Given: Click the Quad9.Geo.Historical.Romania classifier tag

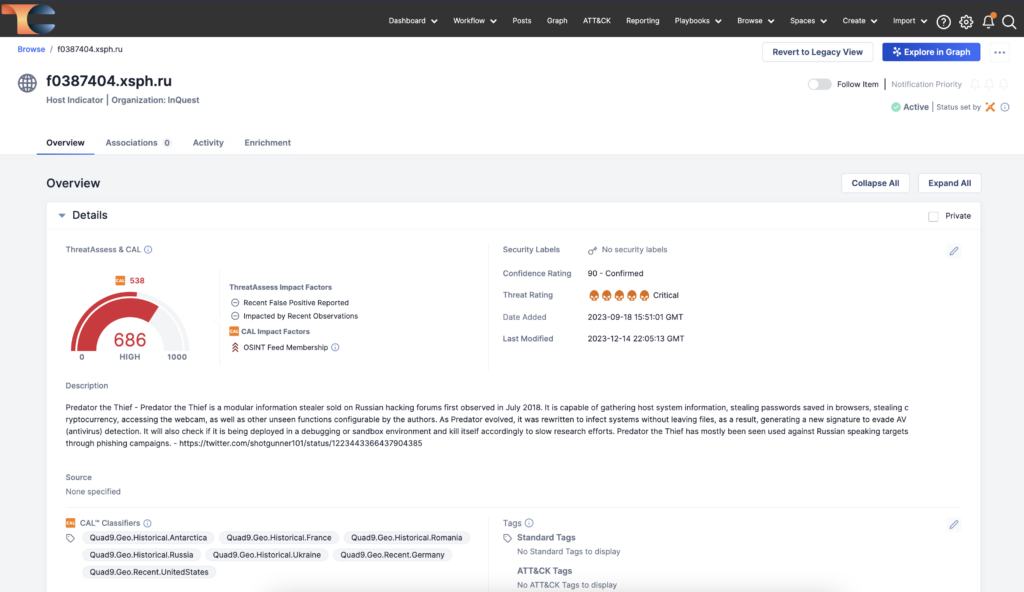Looking at the screenshot, I should 406,538.
